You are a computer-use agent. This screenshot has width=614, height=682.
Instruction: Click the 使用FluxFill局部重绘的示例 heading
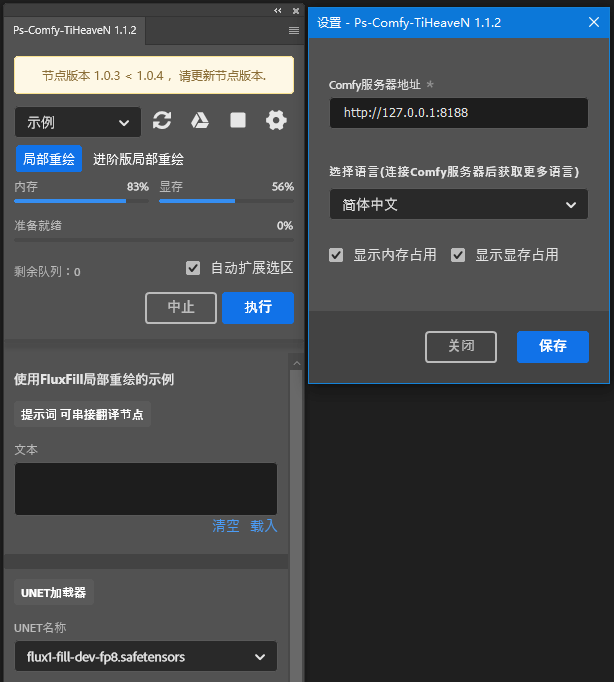point(94,380)
